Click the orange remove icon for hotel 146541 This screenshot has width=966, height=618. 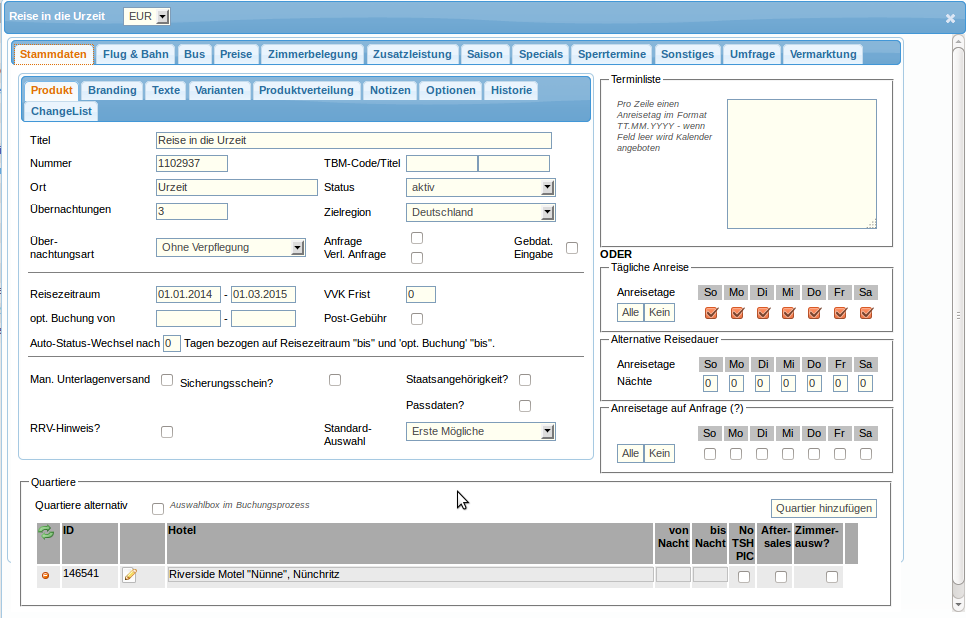(45, 576)
